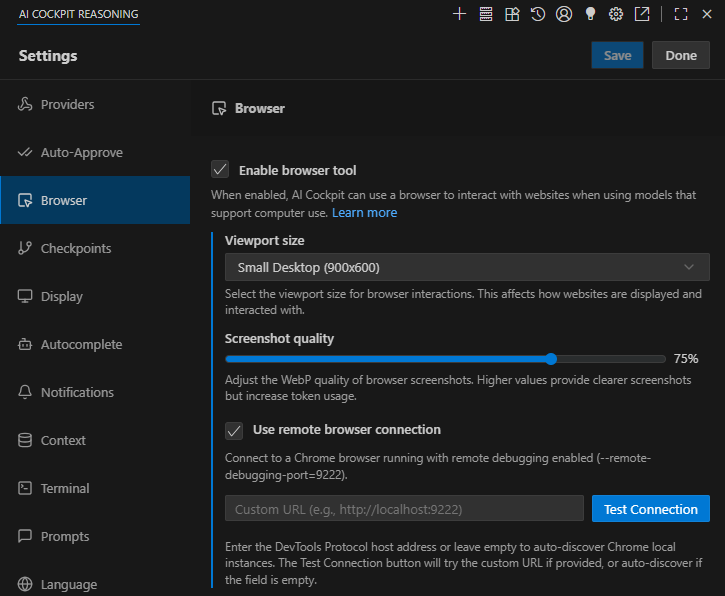Image resolution: width=725 pixels, height=596 pixels.
Task: Open the history clock icon
Action: [x=538, y=14]
